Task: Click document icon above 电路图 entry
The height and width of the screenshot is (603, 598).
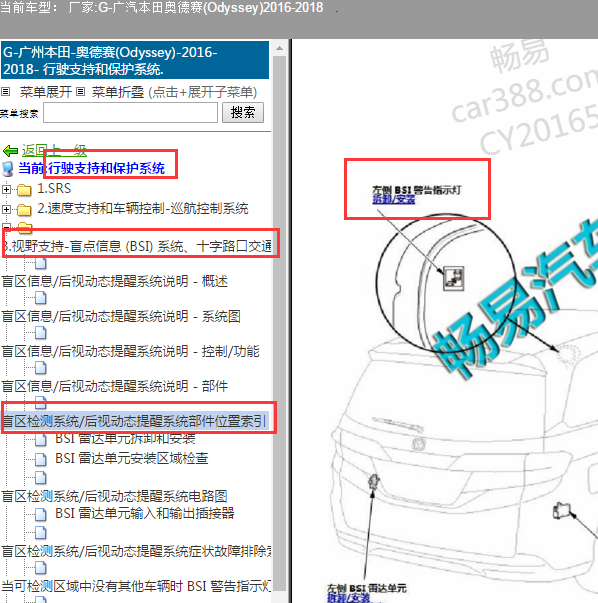Action: coord(41,478)
